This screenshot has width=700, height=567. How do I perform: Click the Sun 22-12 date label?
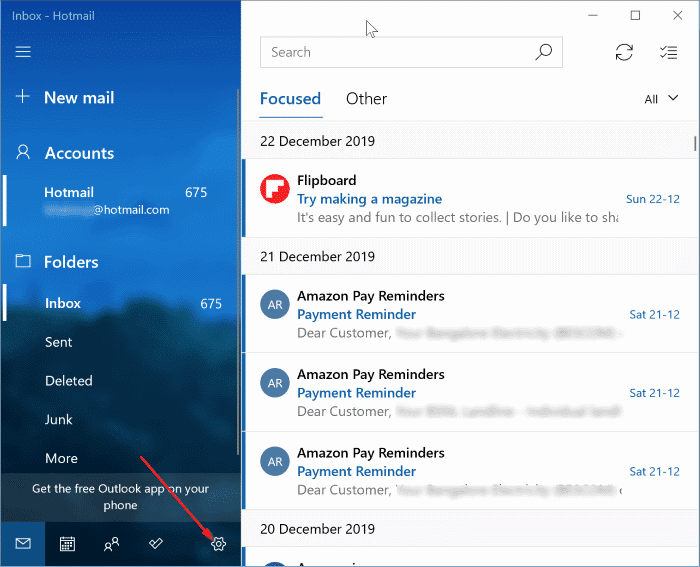point(653,199)
